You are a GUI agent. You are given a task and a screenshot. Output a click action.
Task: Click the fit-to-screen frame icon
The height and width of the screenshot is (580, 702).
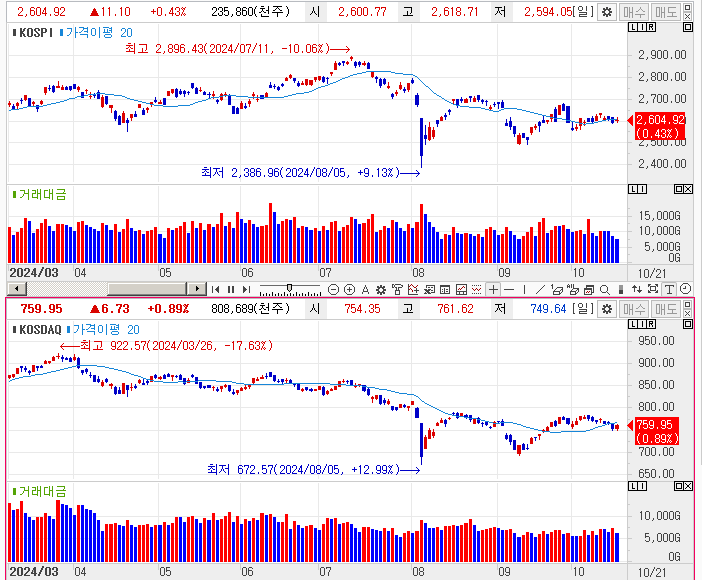pyautogui.click(x=653, y=289)
